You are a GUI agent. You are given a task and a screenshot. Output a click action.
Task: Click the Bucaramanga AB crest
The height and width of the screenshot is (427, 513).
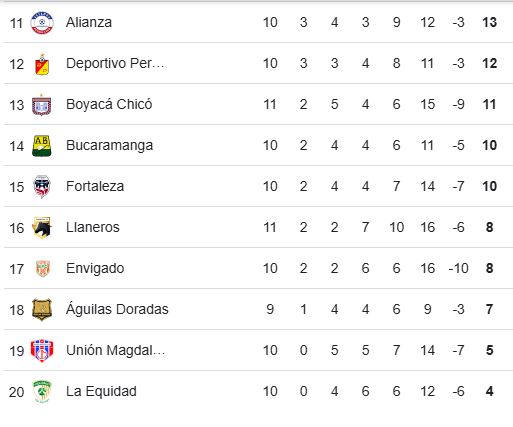(42, 146)
